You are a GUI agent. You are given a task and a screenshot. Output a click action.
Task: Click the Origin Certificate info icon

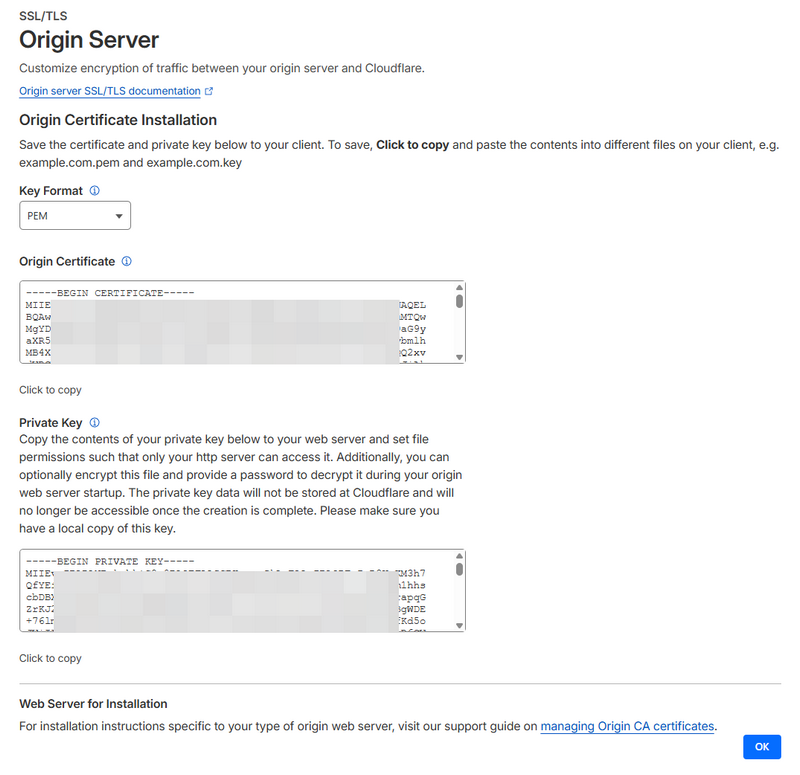coord(126,261)
